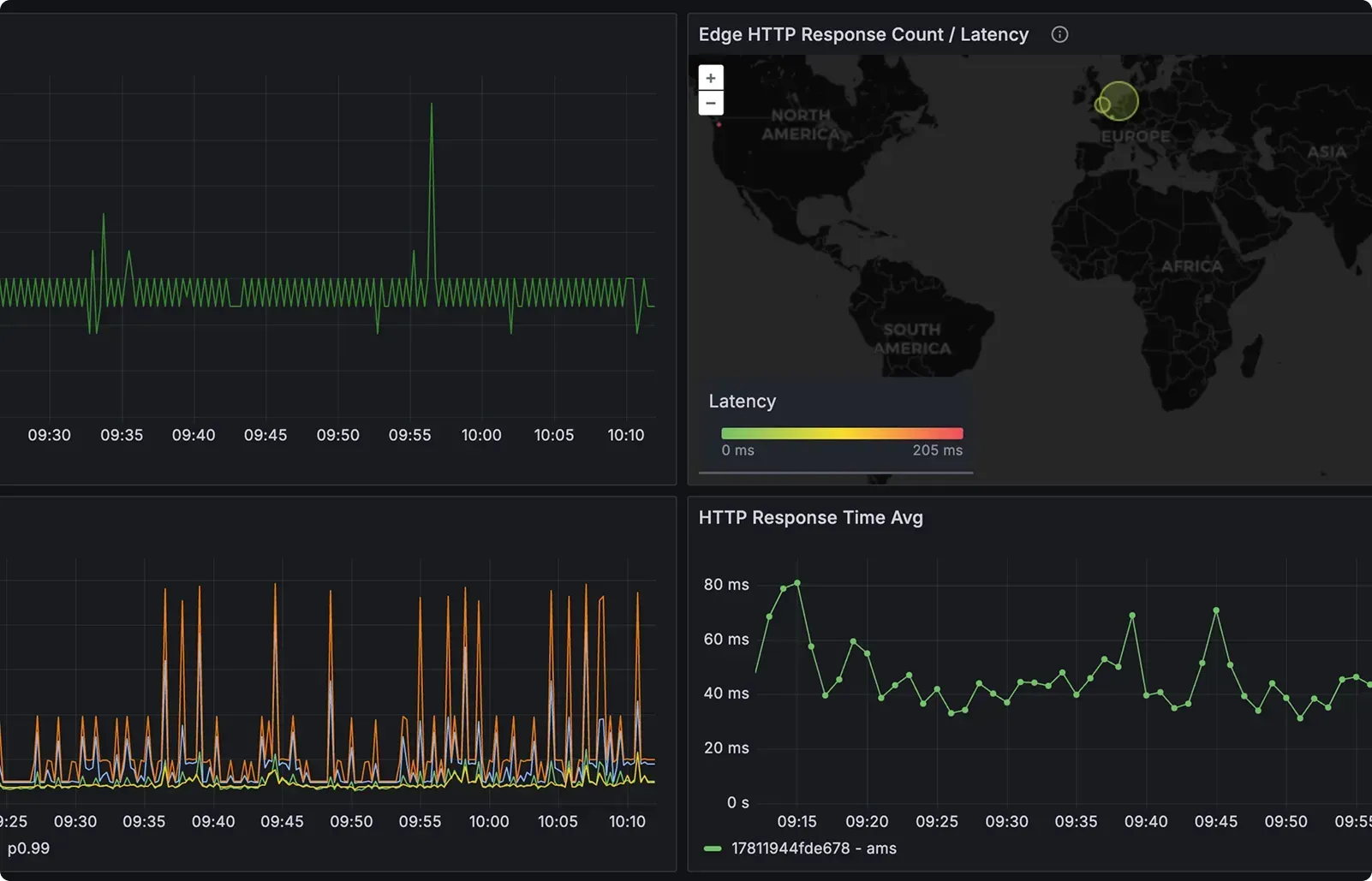Select the peak data point at 09:45
Image resolution: width=1372 pixels, height=881 pixels.
click(1216, 610)
